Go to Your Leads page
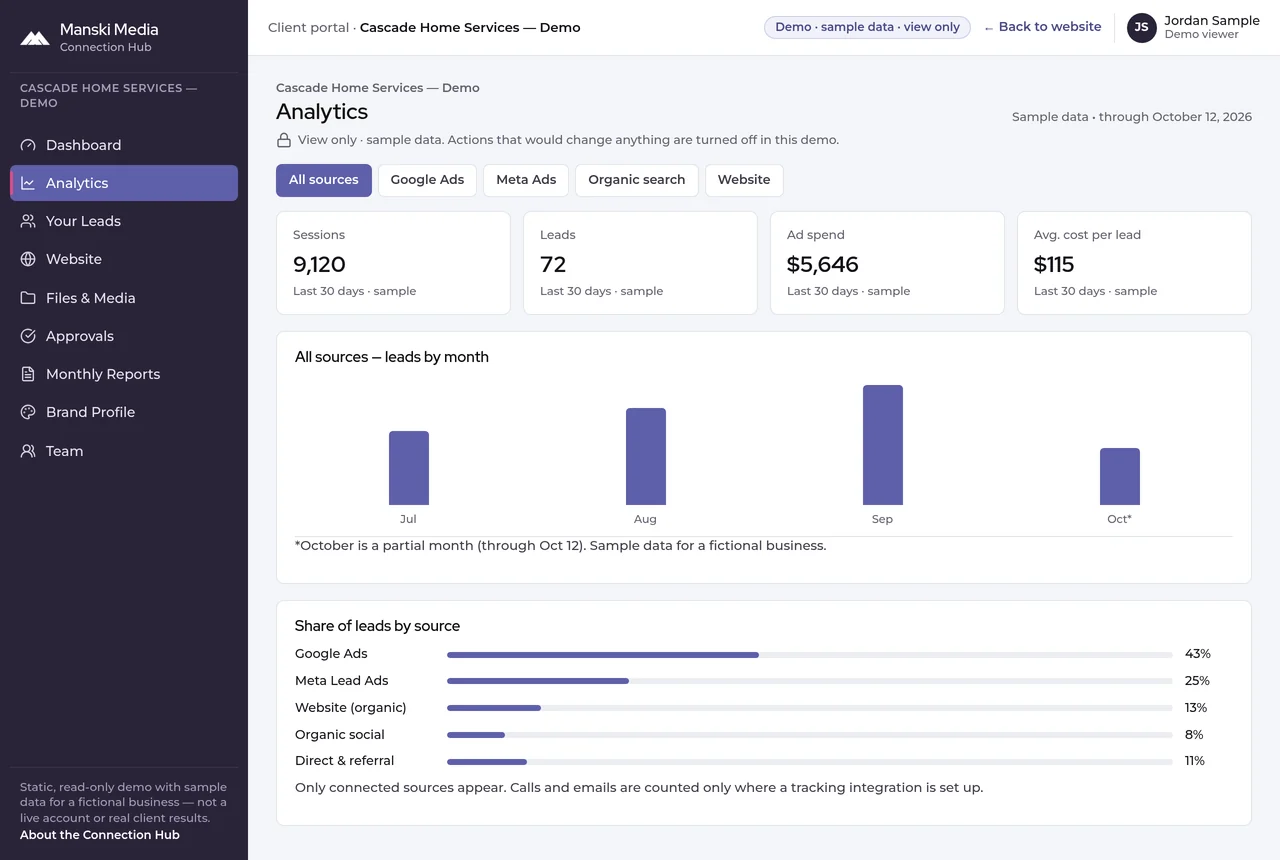The width and height of the screenshot is (1280, 860). click(x=124, y=221)
